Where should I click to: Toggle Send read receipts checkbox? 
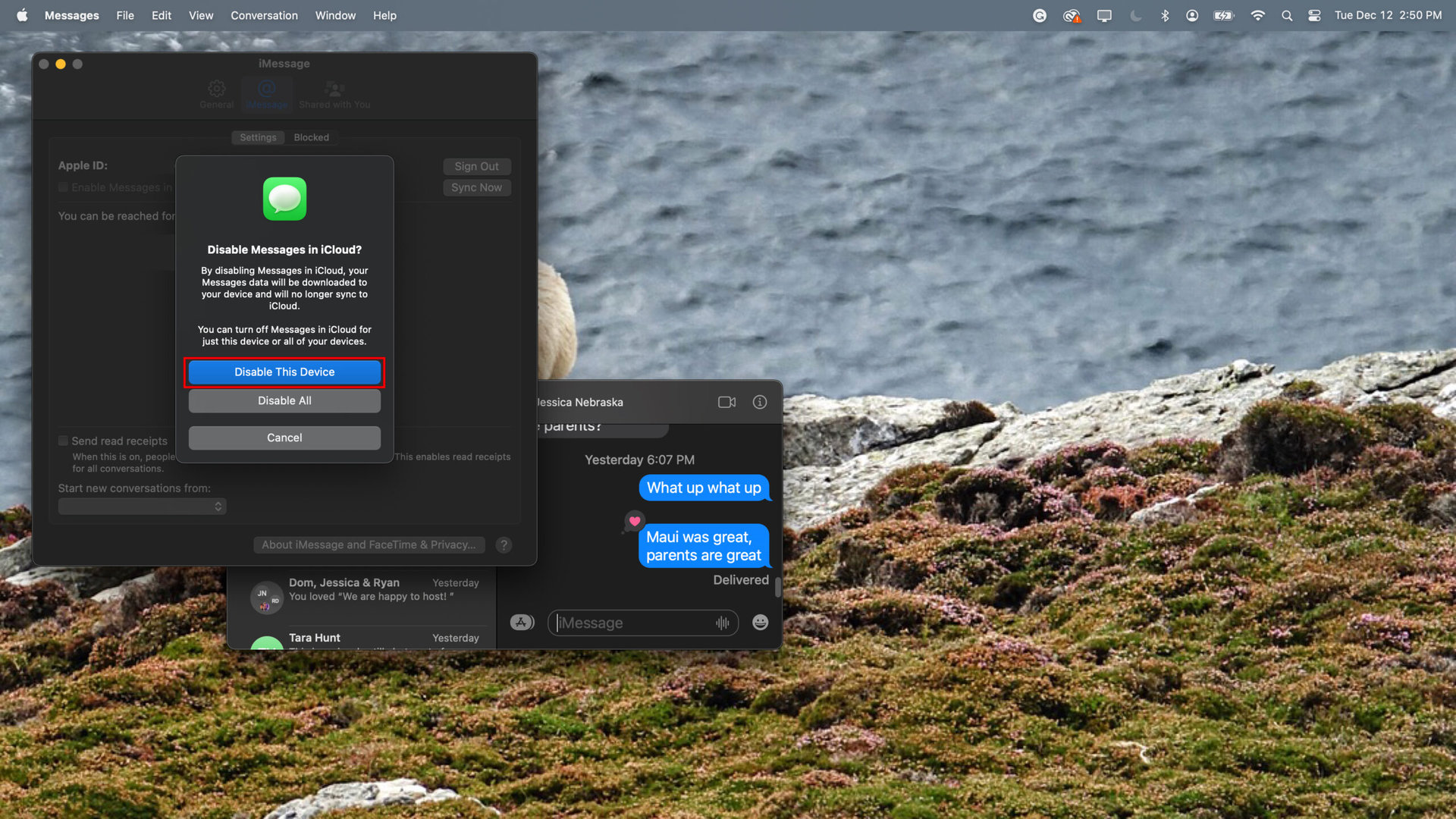64,441
